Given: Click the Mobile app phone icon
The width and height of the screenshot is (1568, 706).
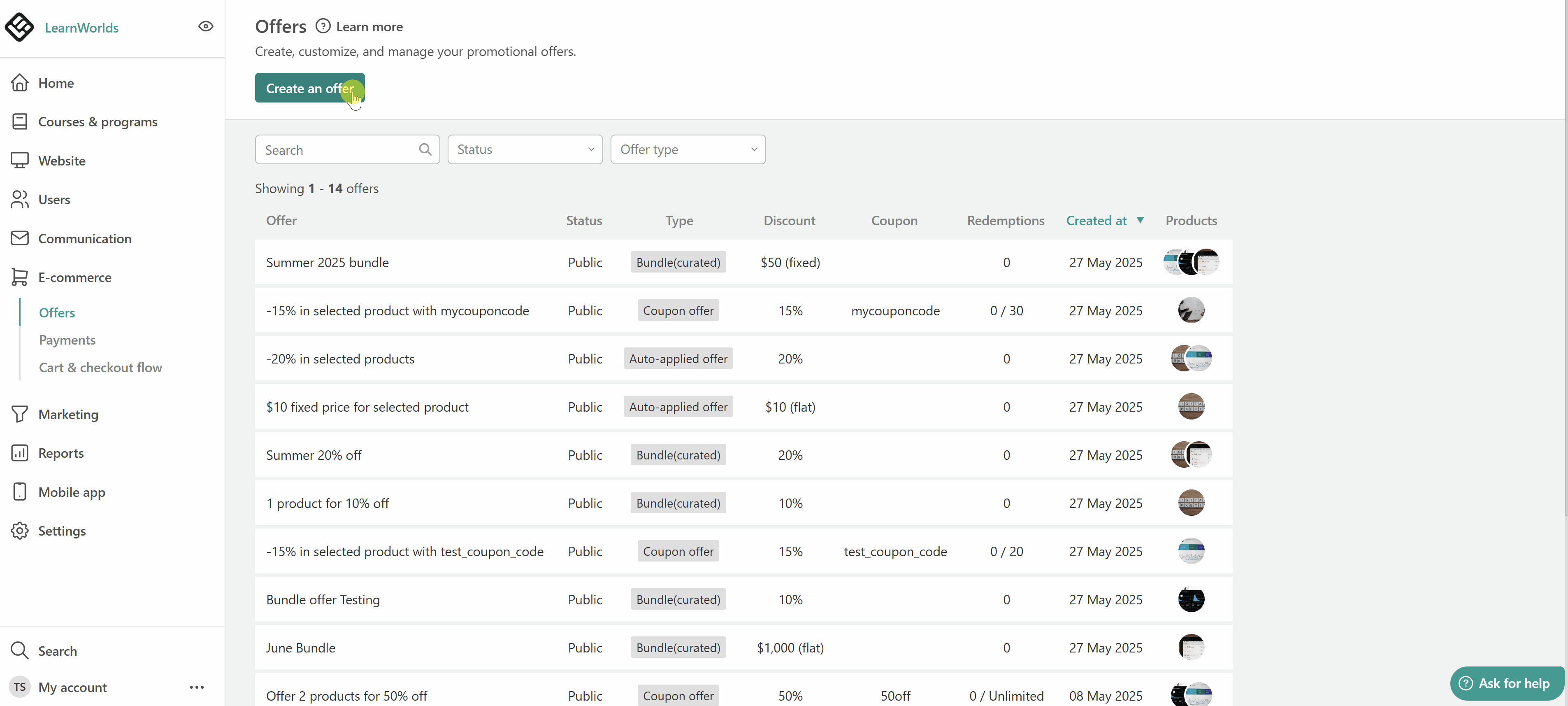Looking at the screenshot, I should point(19,492).
